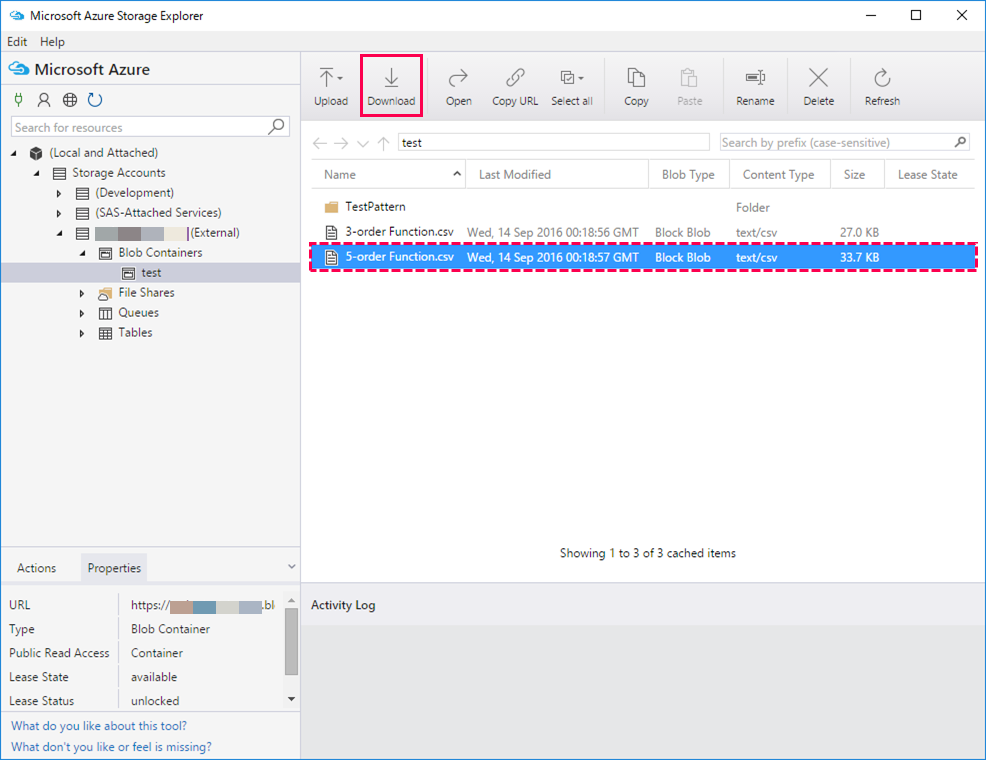Go up one level with up arrow
The width and height of the screenshot is (986, 760).
384,143
